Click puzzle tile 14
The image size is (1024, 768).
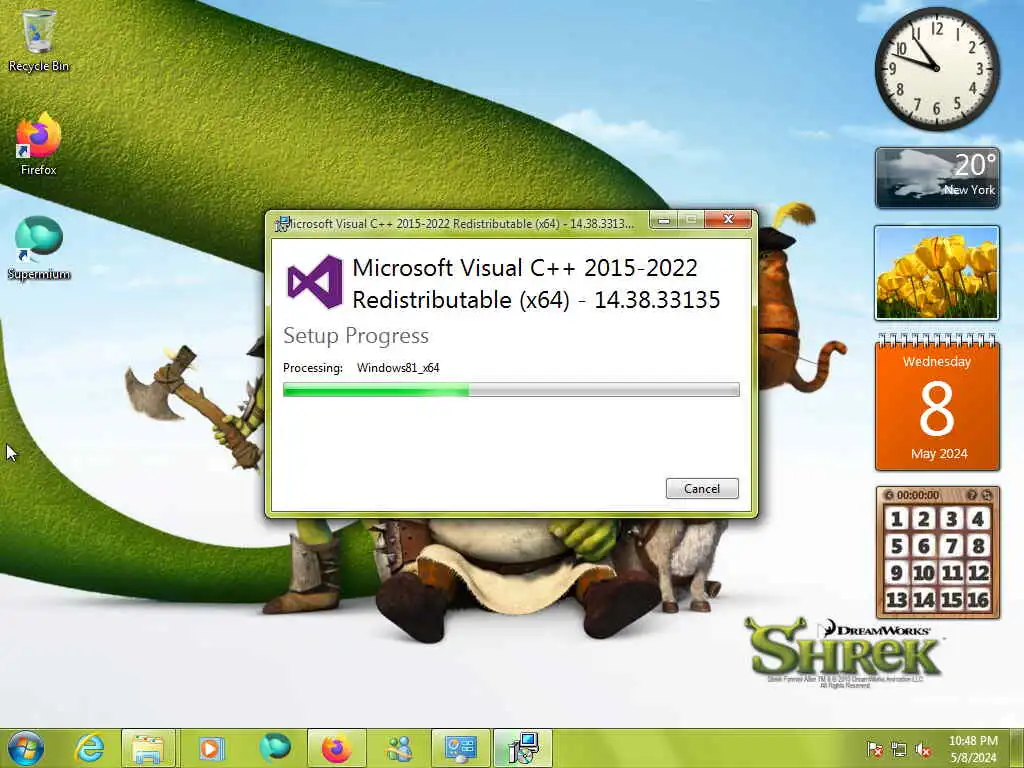pyautogui.click(x=923, y=600)
